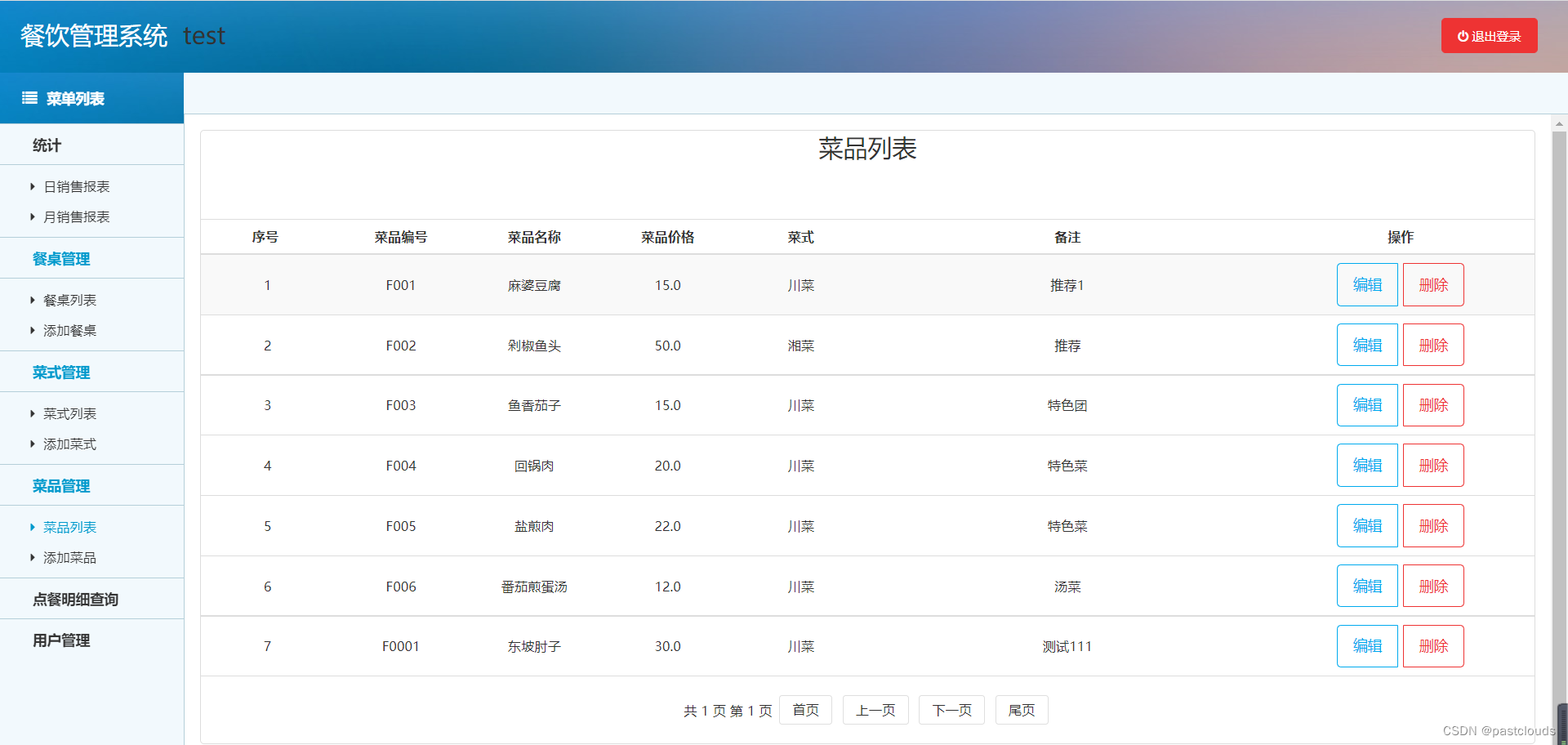
Task: Click the F004 dish code cell
Action: [401, 466]
